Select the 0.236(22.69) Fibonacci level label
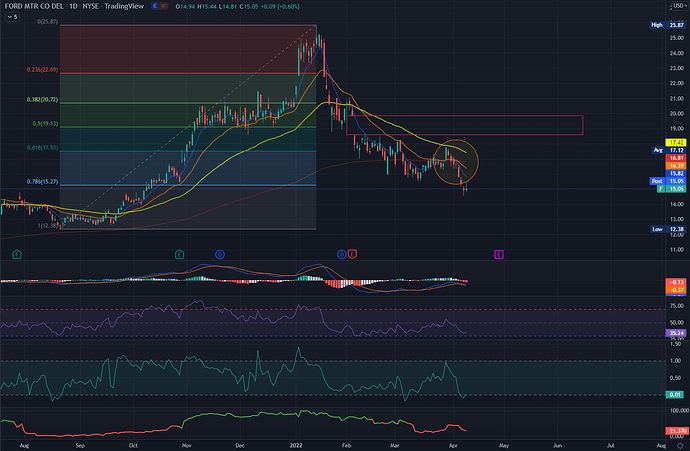690x451 pixels. [42, 70]
